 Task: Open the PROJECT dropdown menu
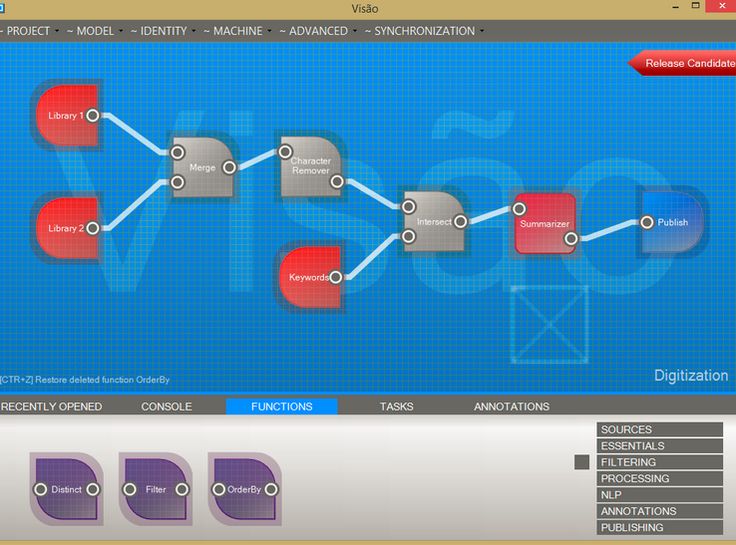tap(30, 31)
